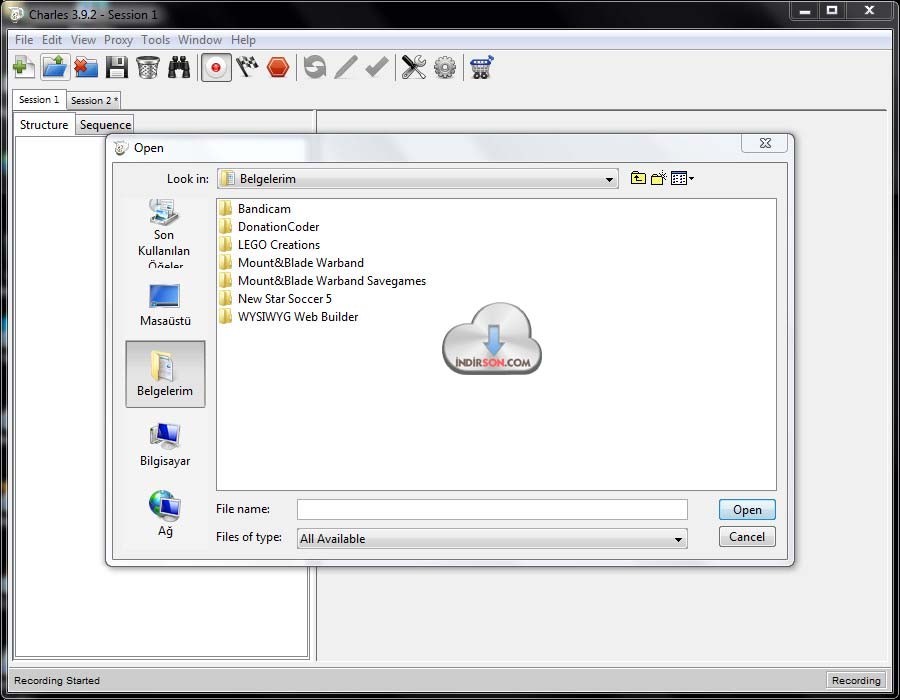Open the File menu
Viewport: 900px width, 700px height.
click(24, 40)
